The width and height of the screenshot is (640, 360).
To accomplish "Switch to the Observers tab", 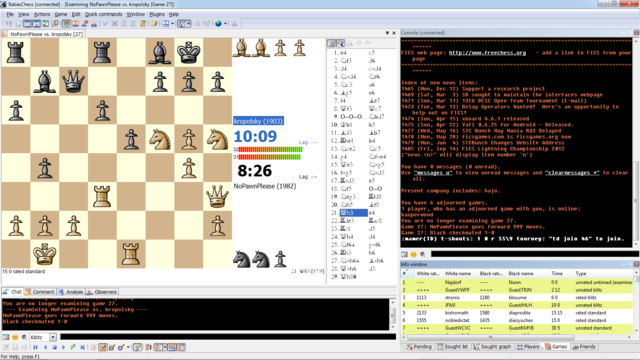I will point(102,292).
